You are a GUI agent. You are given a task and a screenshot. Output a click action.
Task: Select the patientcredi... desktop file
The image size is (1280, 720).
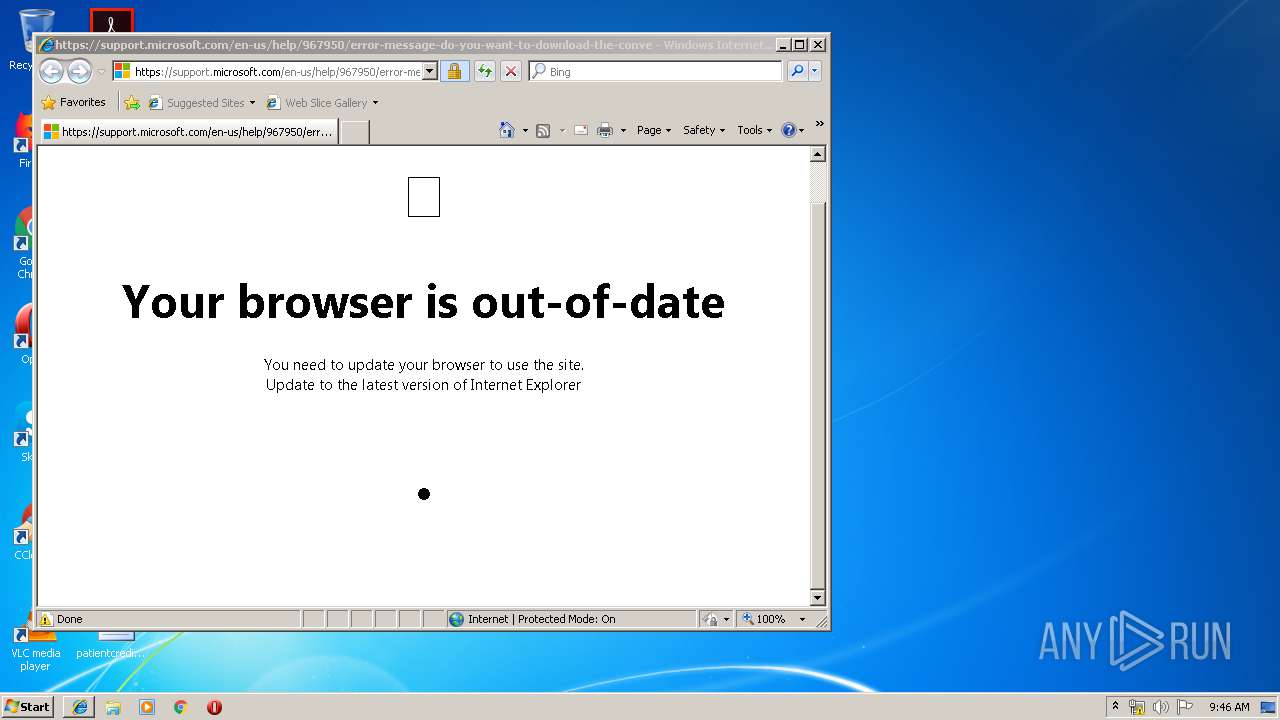[110, 645]
